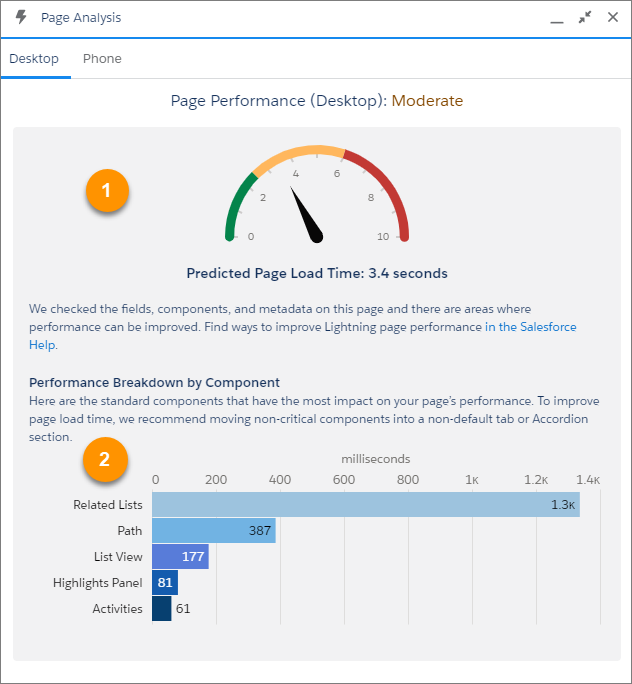Click the orange callout marker 2

[105, 459]
